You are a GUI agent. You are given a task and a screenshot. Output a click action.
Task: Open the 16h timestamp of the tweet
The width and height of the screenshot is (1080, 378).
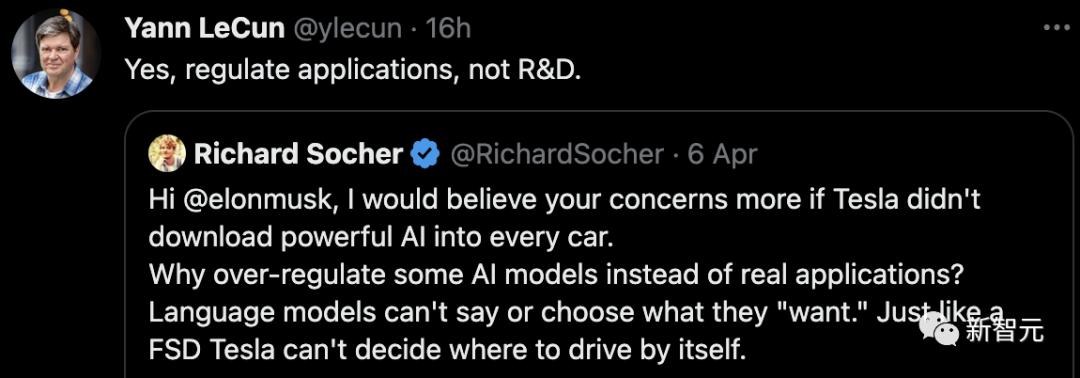point(448,28)
